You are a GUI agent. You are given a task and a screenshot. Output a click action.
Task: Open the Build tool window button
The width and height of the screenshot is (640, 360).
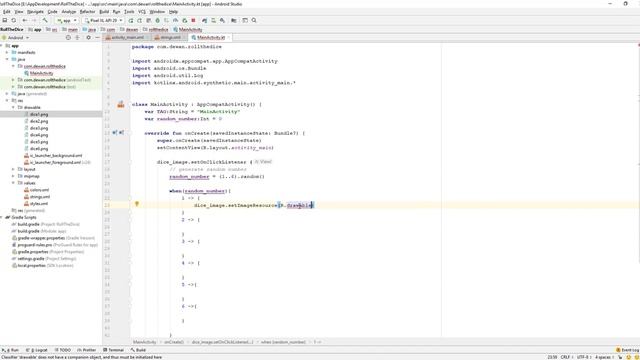138,350
